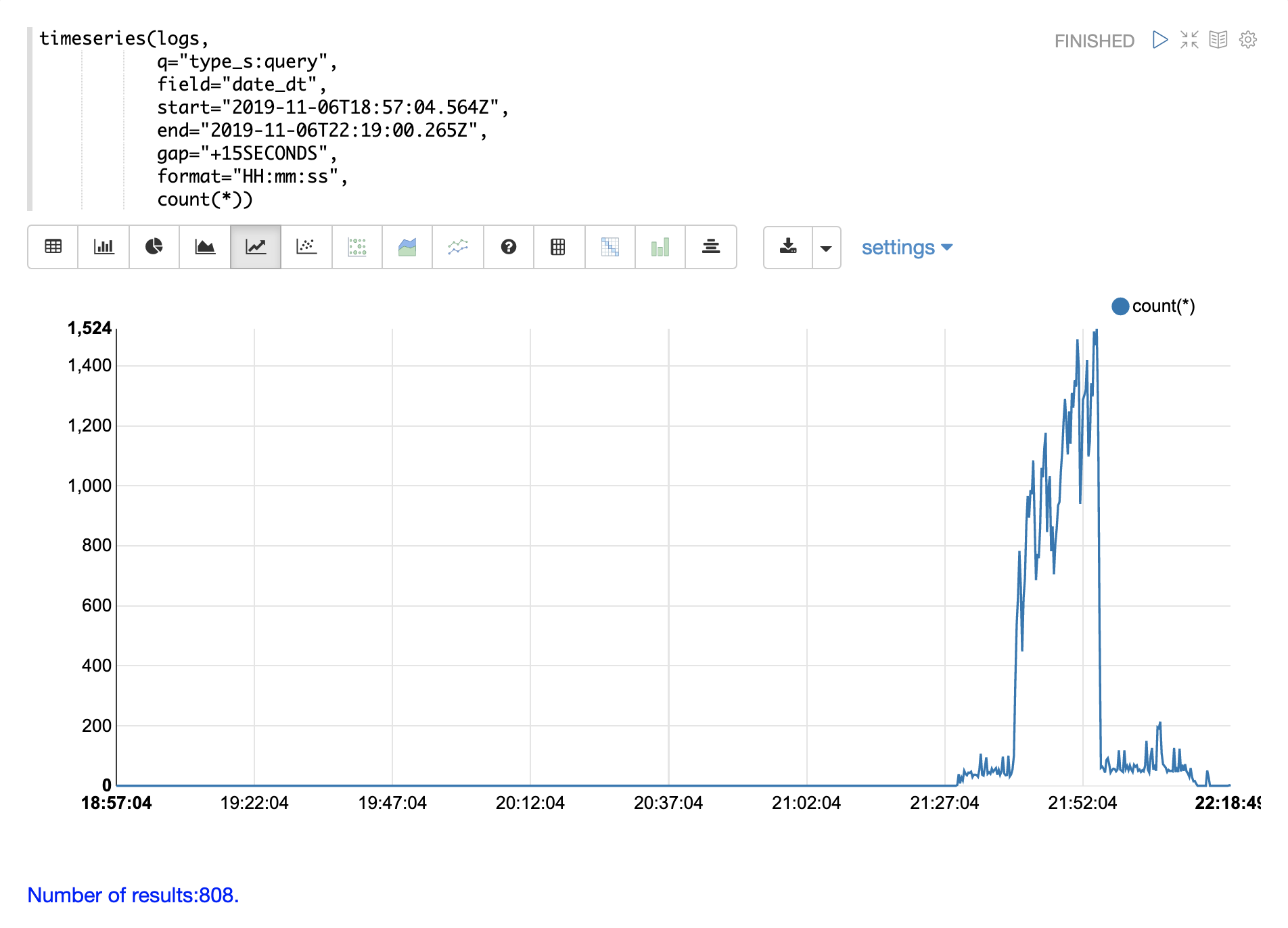
Task: Choose the green column chart visualization
Action: tap(660, 247)
